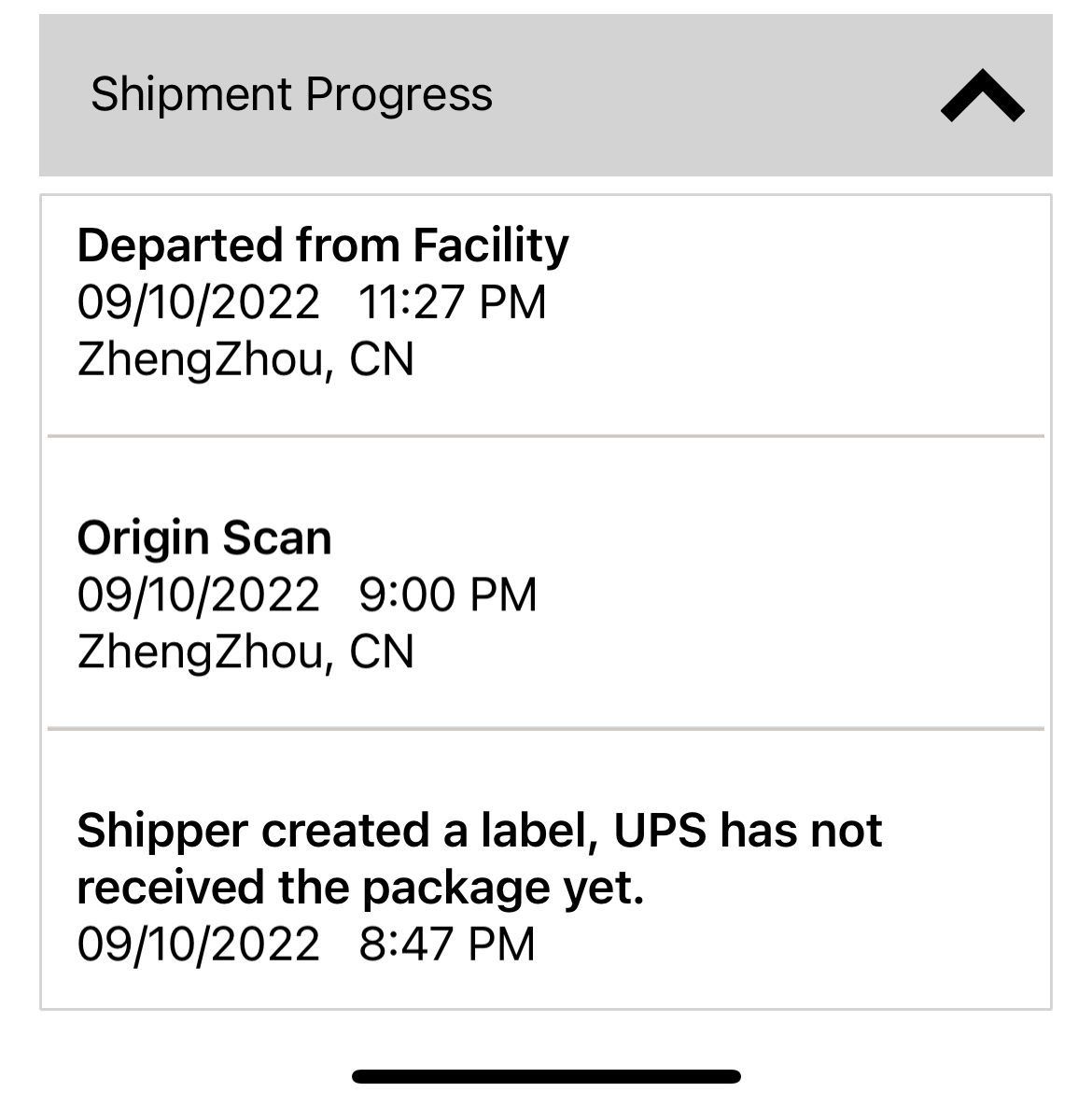Select the Departed from Facility entry

tap(322, 245)
